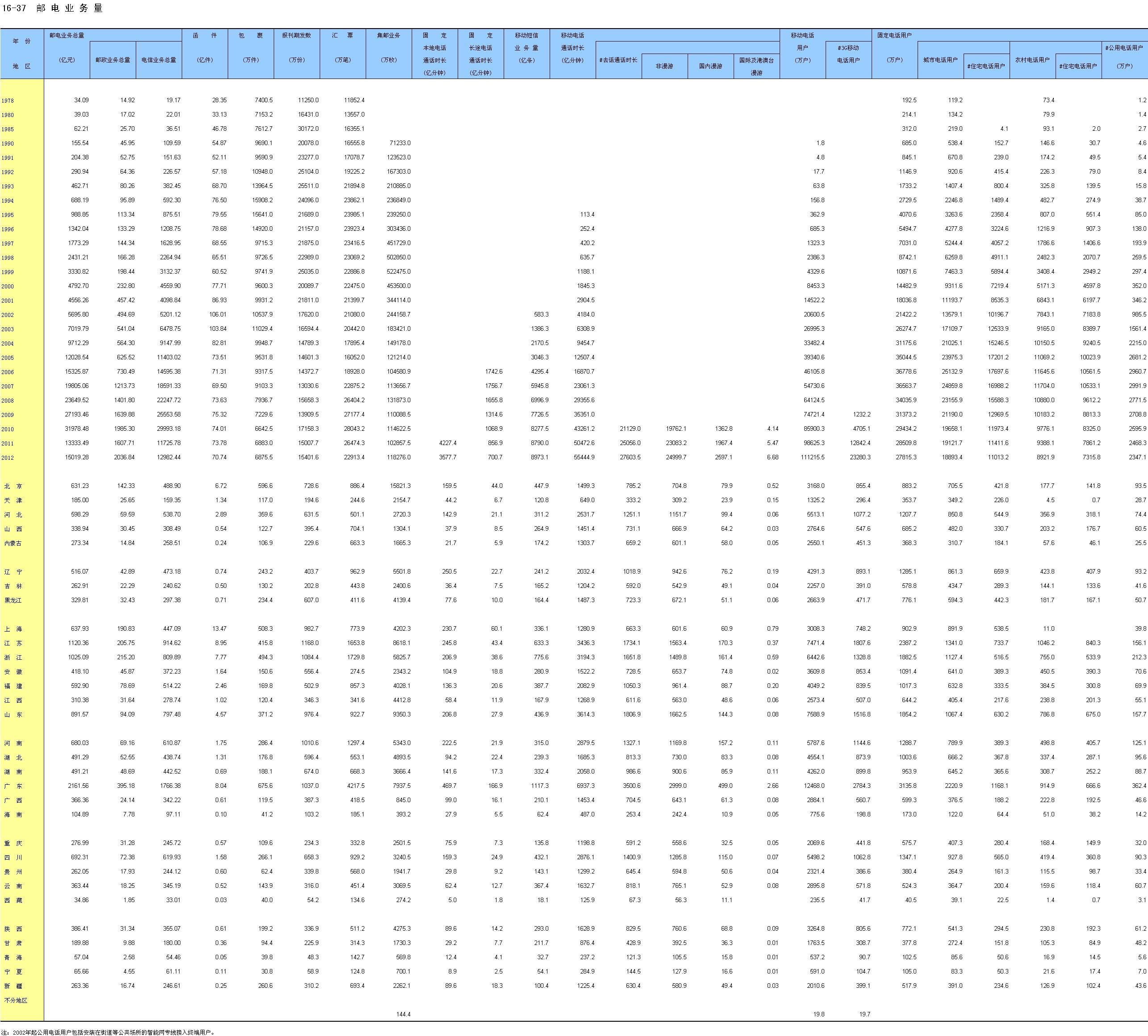Click the 包裹 column header
The height and width of the screenshot is (1036, 1148).
[250, 36]
